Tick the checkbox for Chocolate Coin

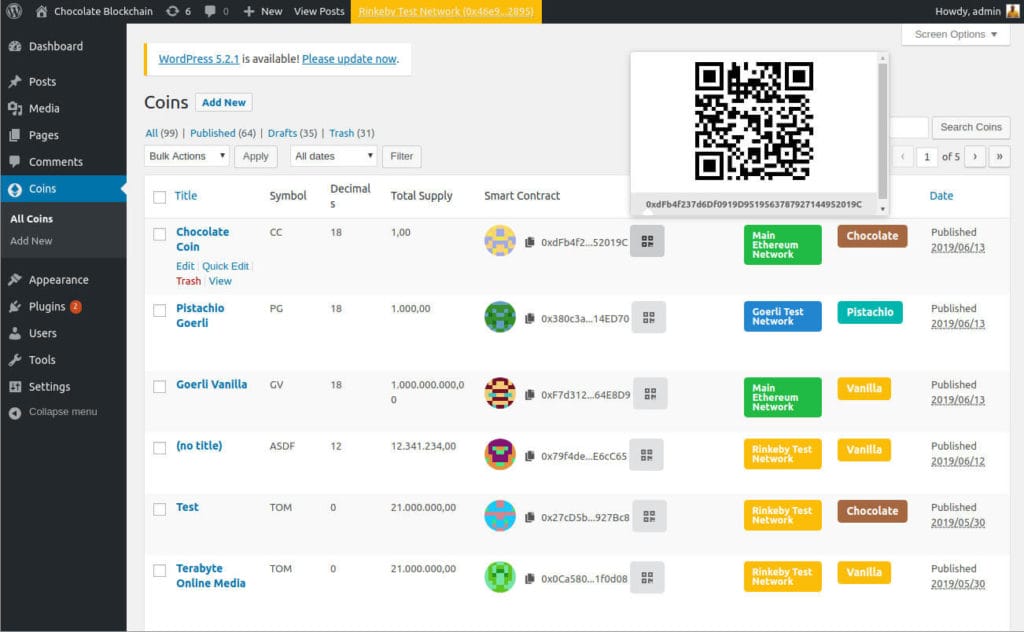[x=159, y=234]
